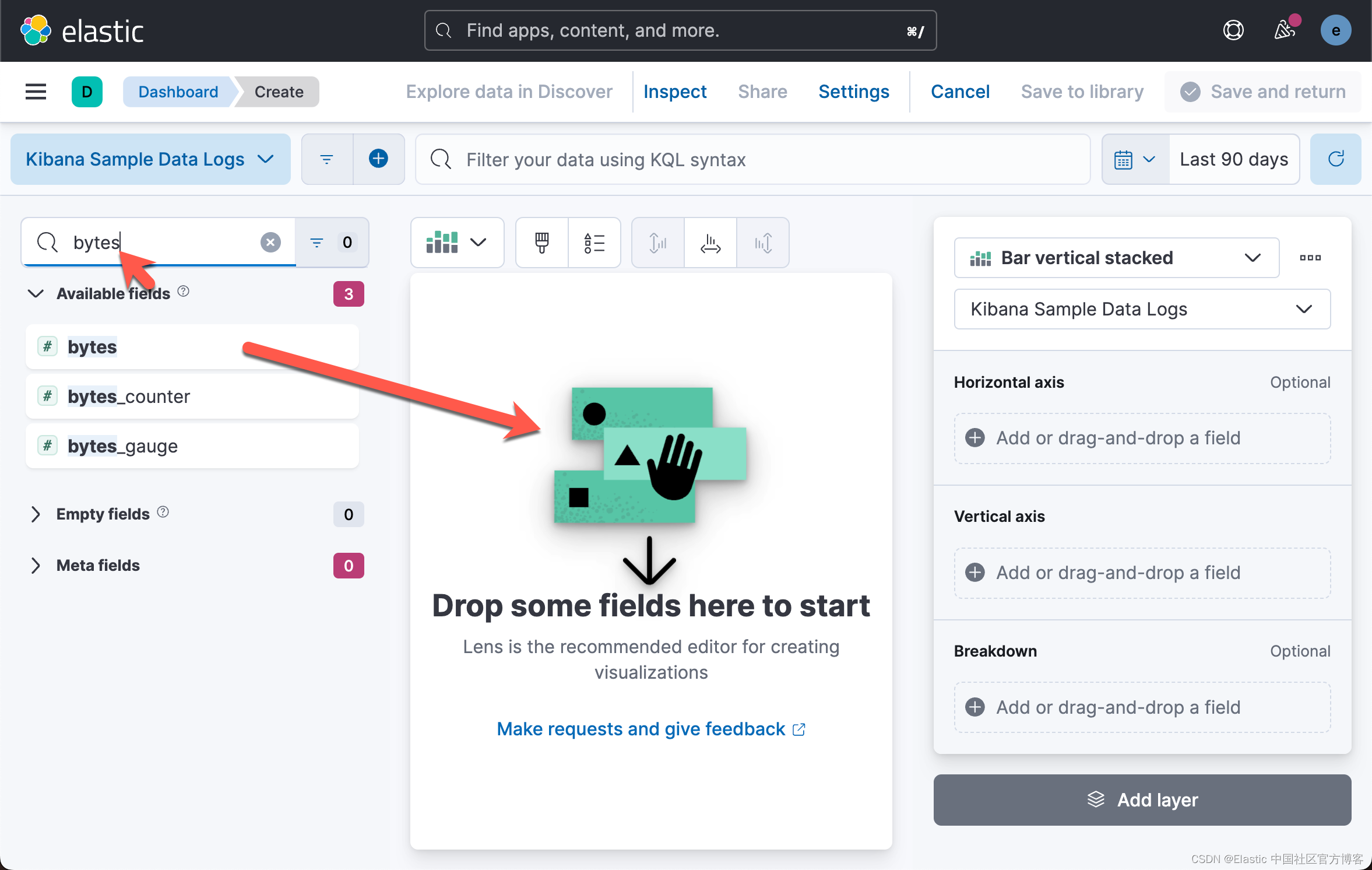Open the Inspect menu item

pyautogui.click(x=675, y=92)
